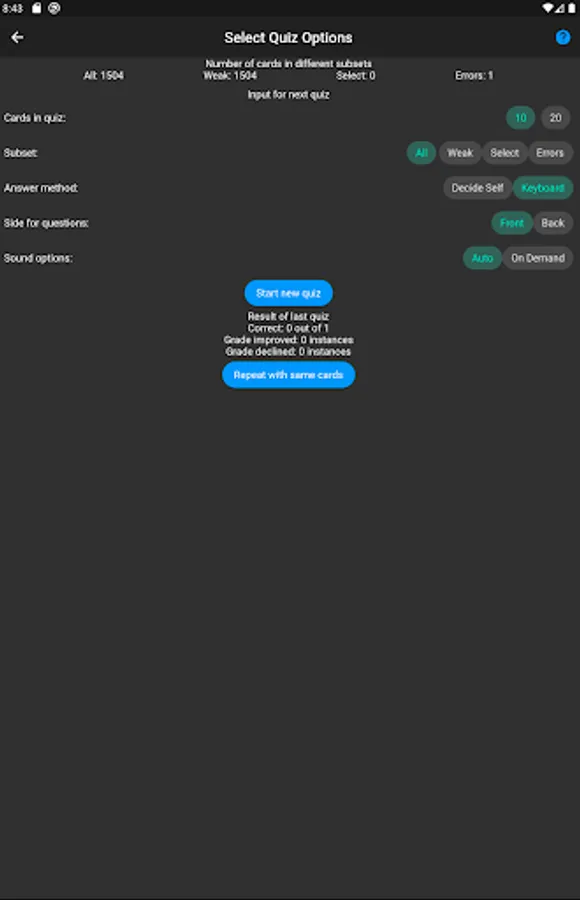Choose the Weak subset chip

coord(460,153)
